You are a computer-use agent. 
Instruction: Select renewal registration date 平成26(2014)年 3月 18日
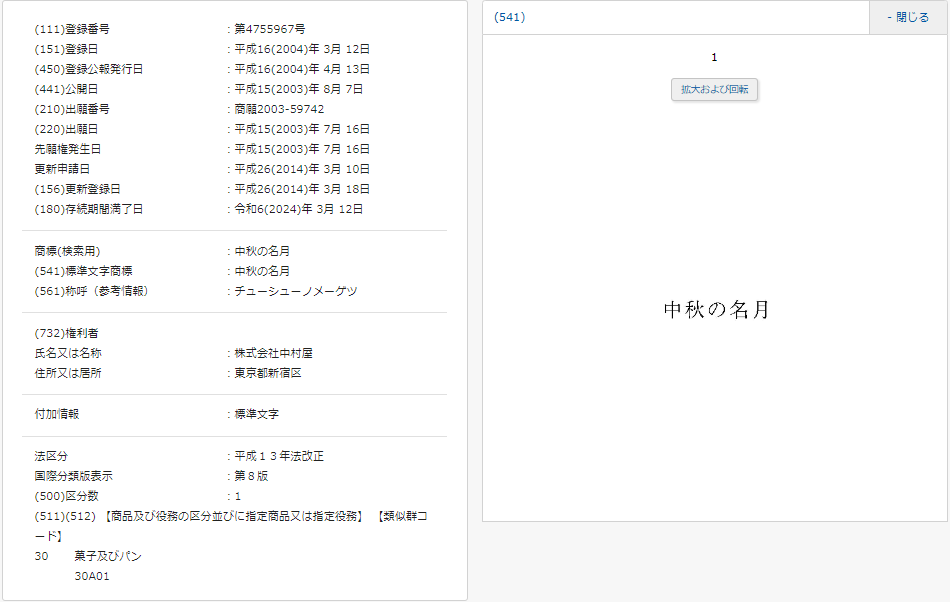point(302,189)
